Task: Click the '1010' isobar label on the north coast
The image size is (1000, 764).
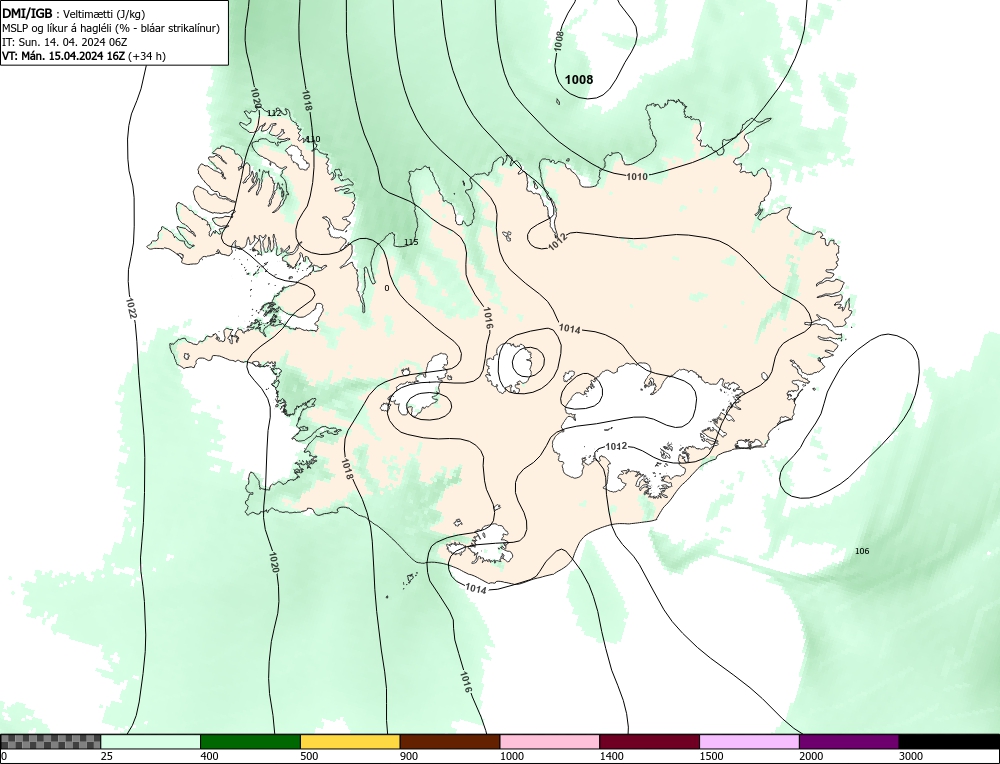Action: [636, 177]
